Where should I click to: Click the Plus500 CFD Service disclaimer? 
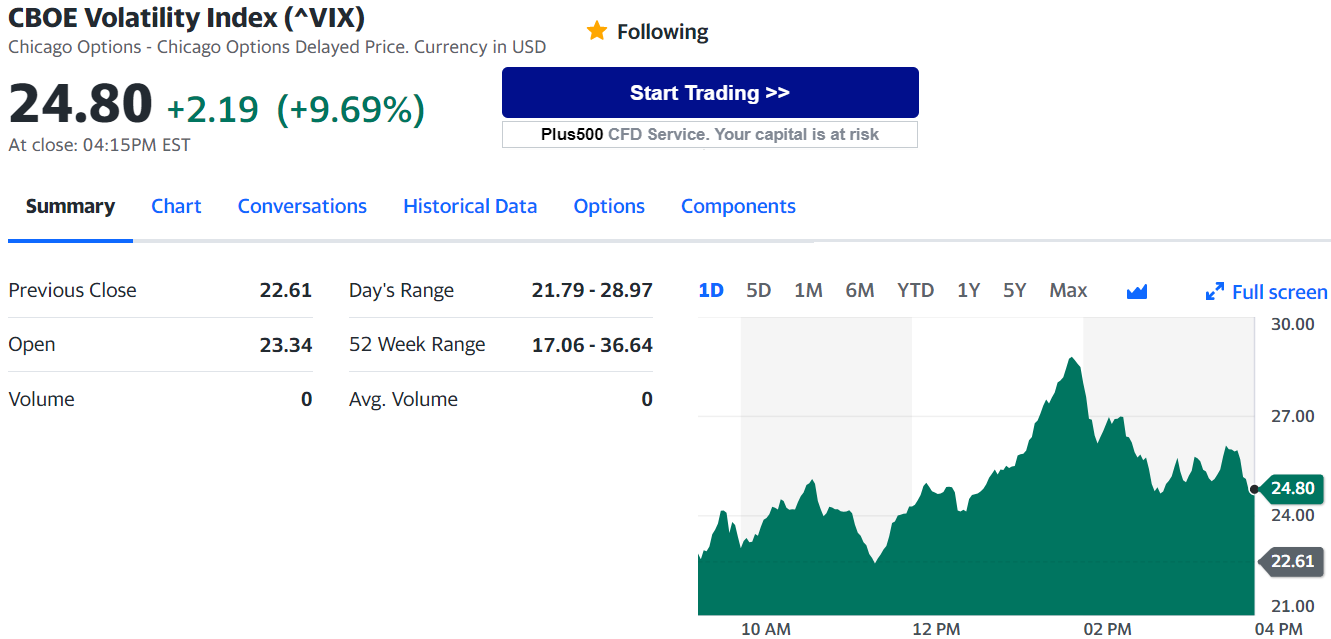coord(710,134)
